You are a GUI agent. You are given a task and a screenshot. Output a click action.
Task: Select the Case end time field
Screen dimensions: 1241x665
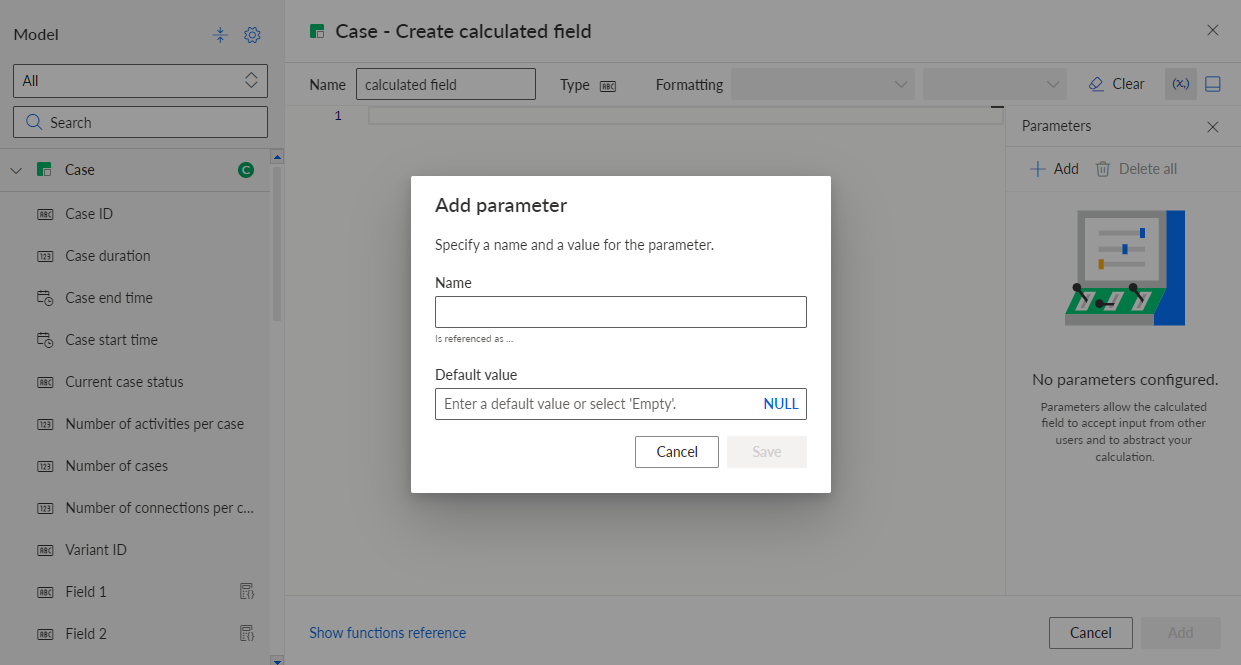pos(109,298)
